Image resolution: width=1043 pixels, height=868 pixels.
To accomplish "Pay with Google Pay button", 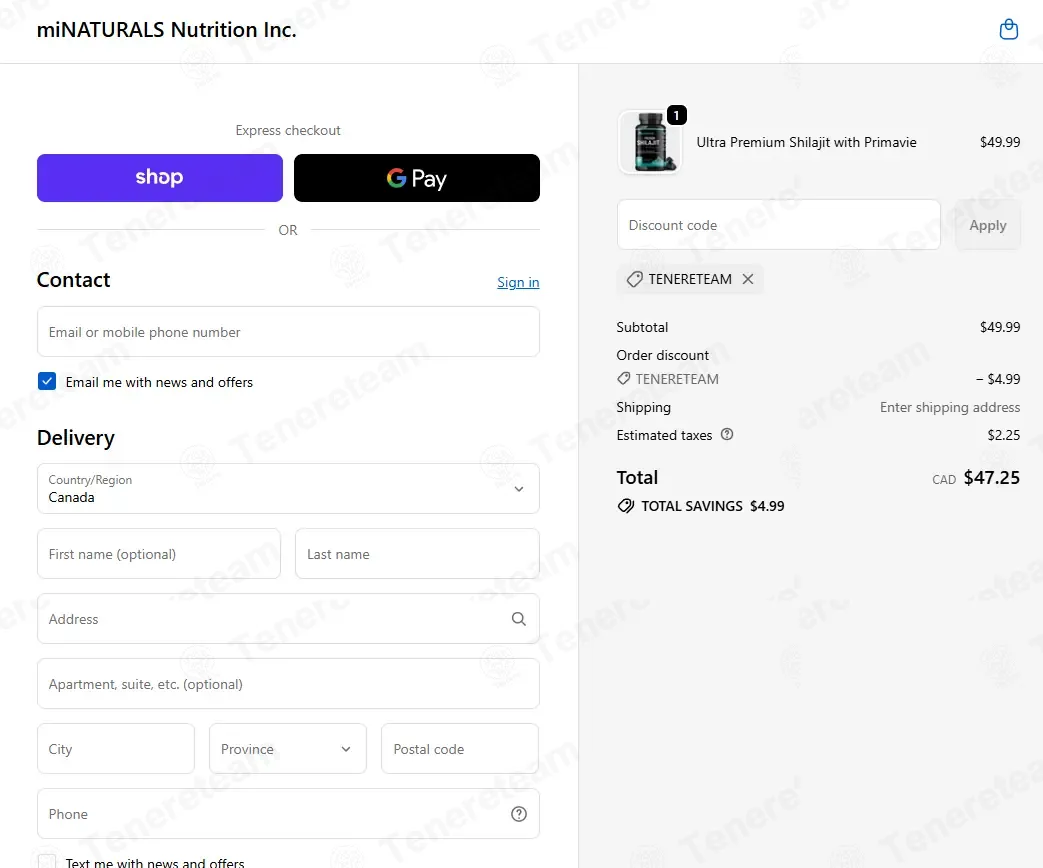I will point(417,178).
